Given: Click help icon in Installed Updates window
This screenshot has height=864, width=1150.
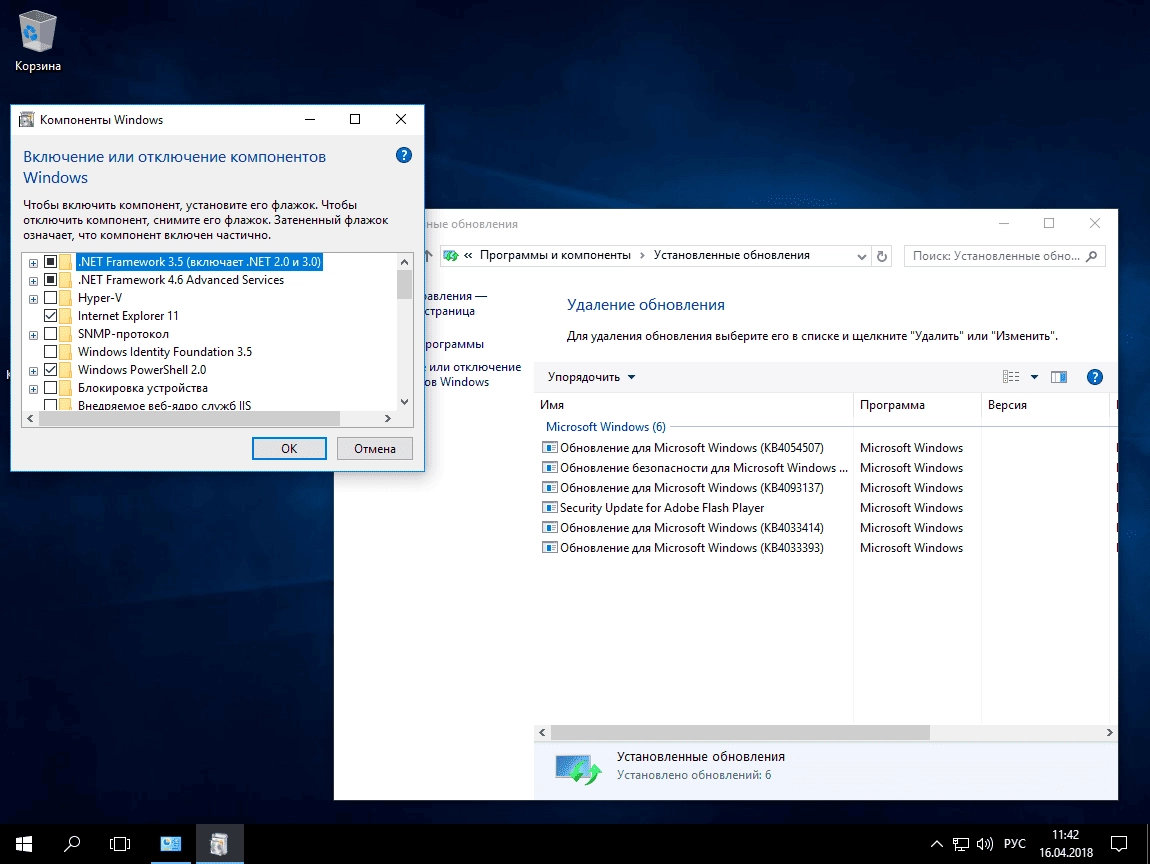Looking at the screenshot, I should [1094, 377].
